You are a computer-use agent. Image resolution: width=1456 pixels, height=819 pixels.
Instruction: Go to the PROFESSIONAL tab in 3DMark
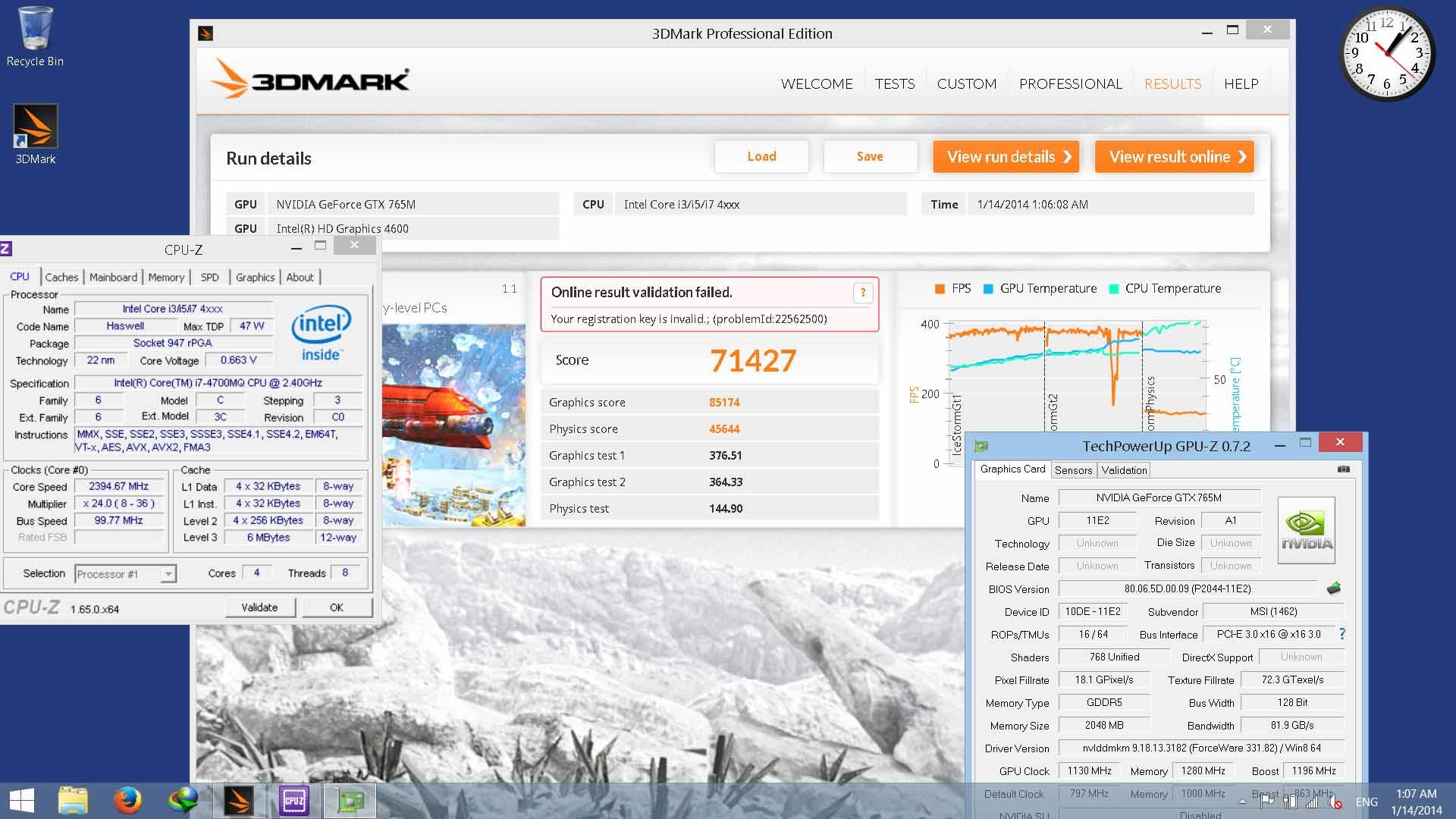point(1070,83)
